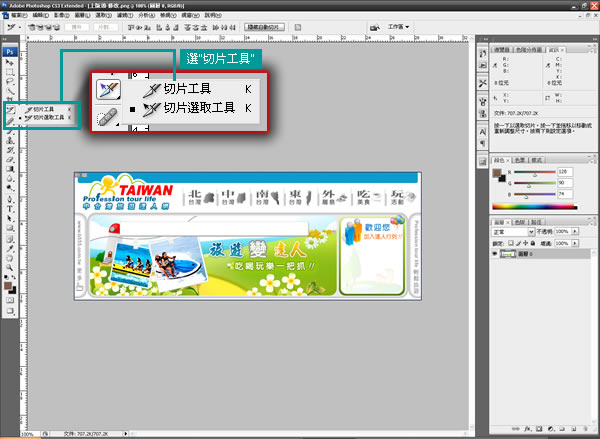The height and width of the screenshot is (439, 600).
Task: Open the 檔案 menu
Action: pyautogui.click(x=19, y=15)
